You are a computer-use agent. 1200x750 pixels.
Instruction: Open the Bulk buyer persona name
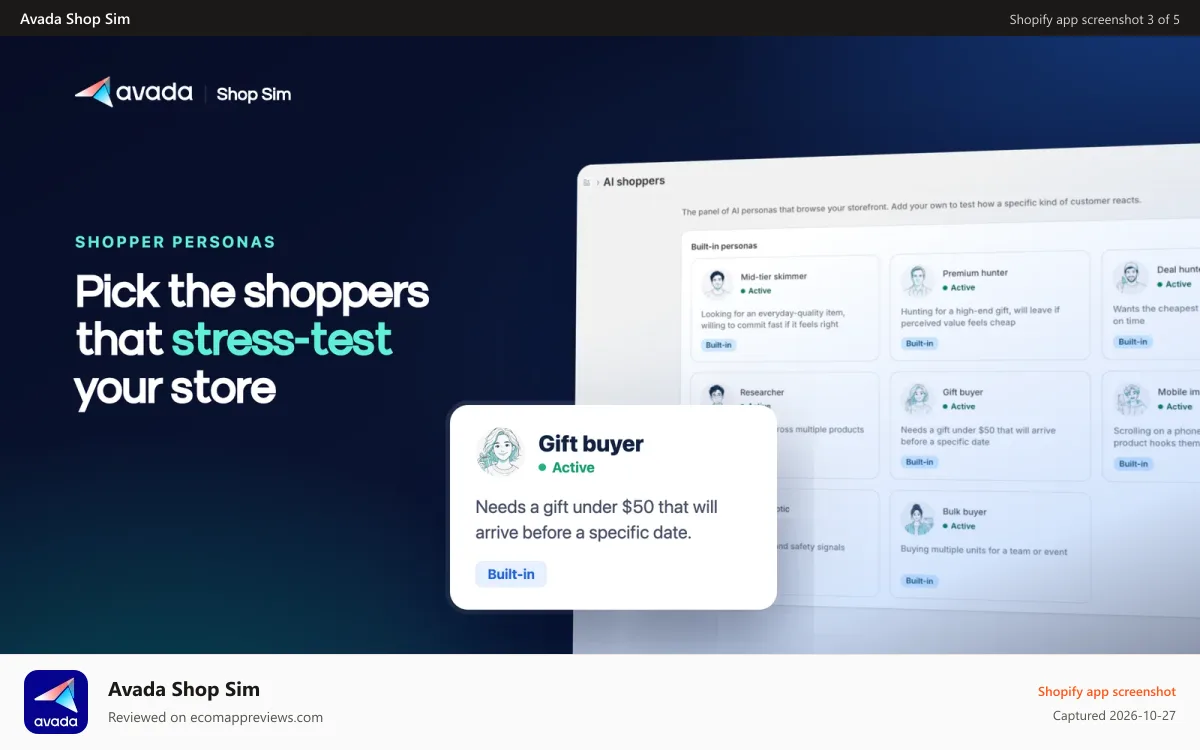click(x=965, y=512)
